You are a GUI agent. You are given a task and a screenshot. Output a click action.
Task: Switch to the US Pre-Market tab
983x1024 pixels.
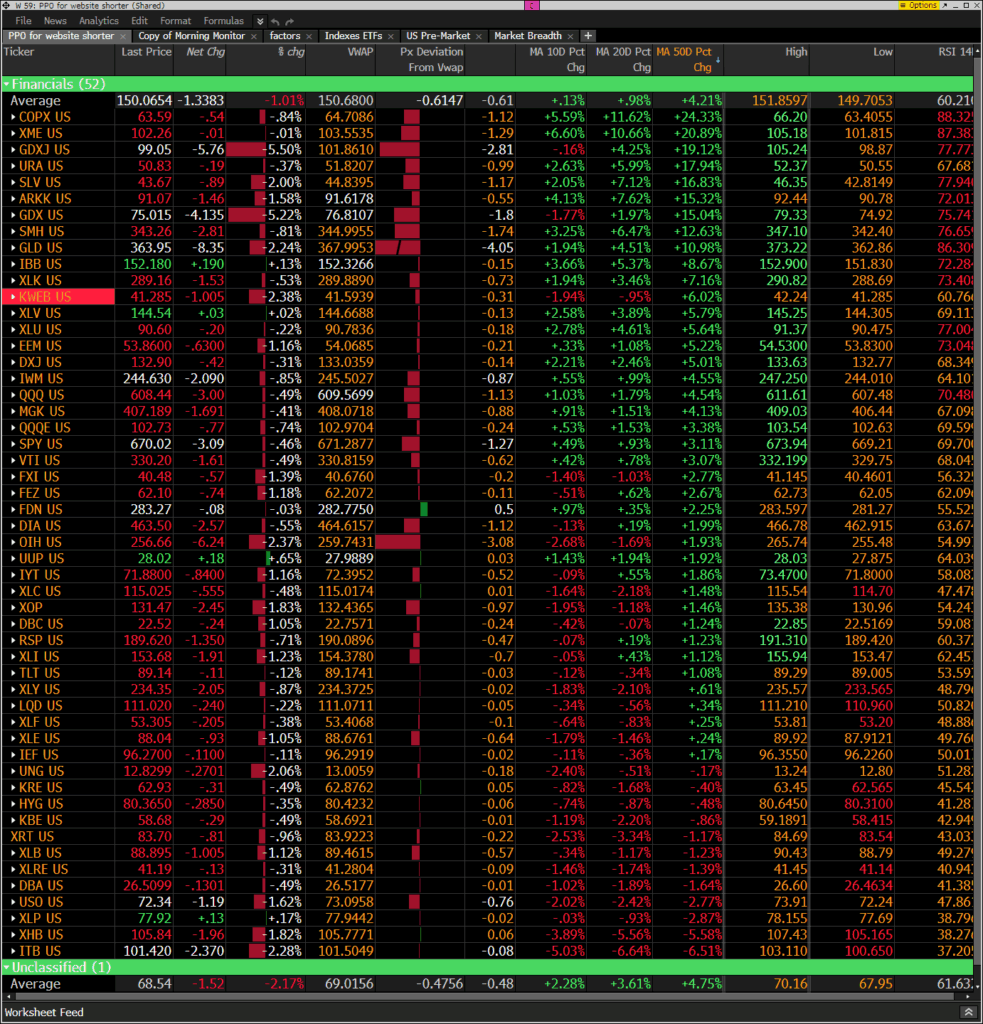pos(438,36)
